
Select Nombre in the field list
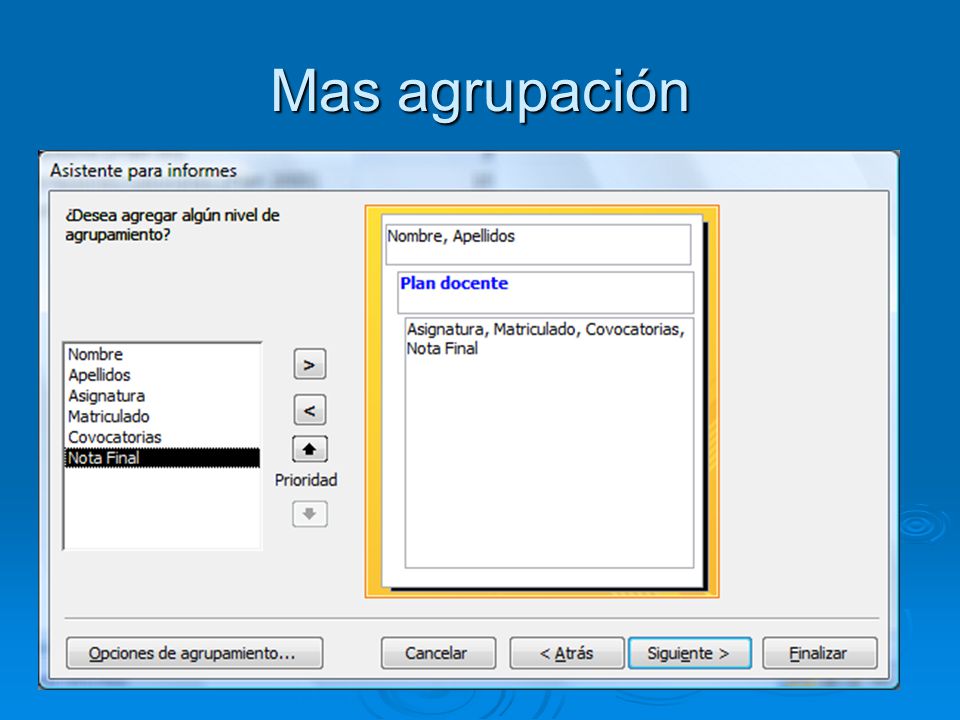[162, 354]
